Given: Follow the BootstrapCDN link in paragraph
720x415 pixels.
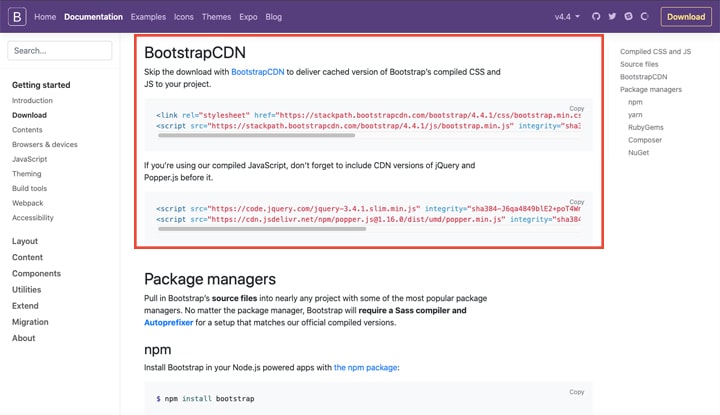Looking at the screenshot, I should point(258,72).
